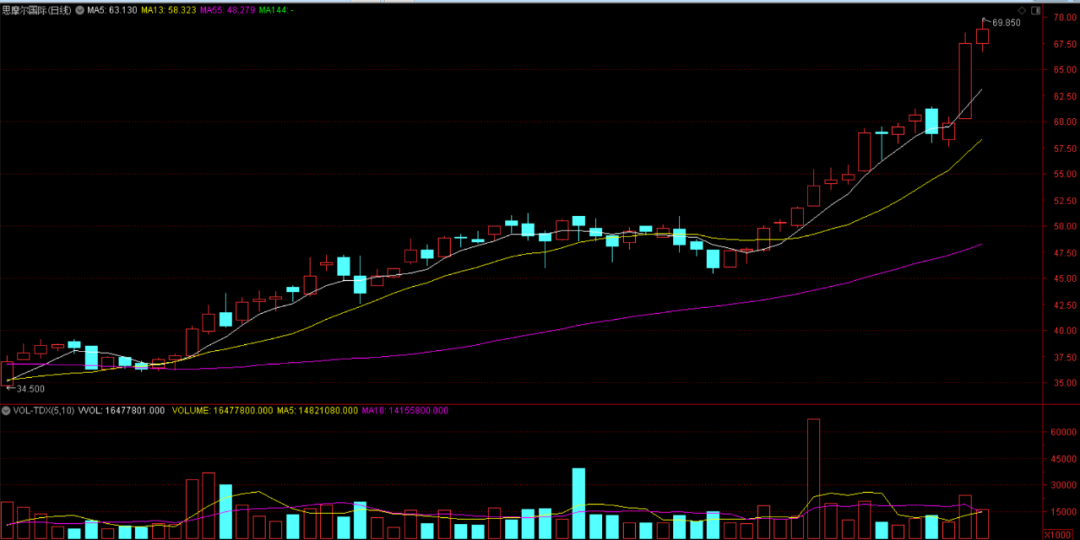1080x540 pixels.
Task: Click the 34.500 low price marker
Action: [30, 389]
